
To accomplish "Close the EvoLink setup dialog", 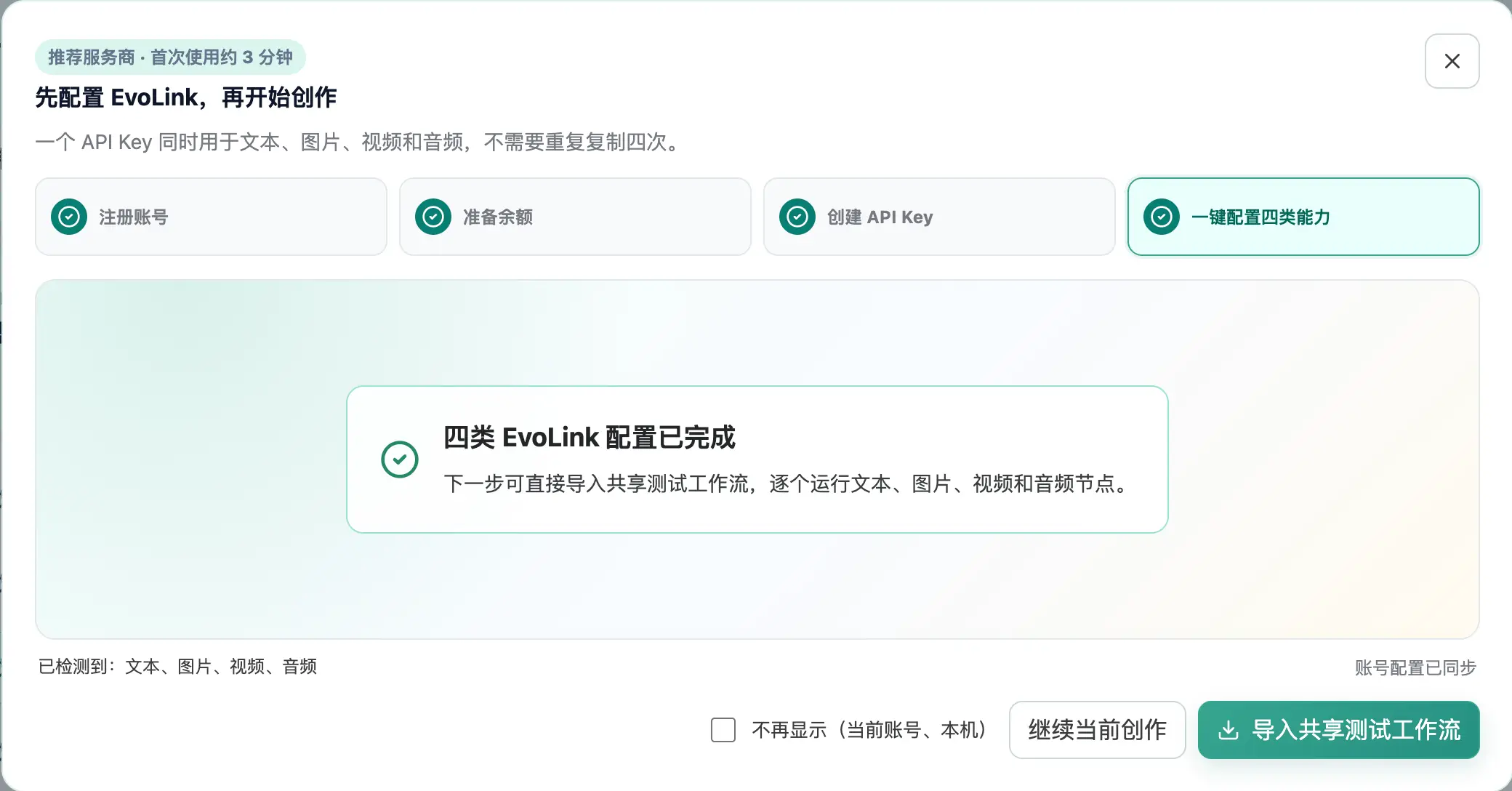I will click(x=1452, y=61).
